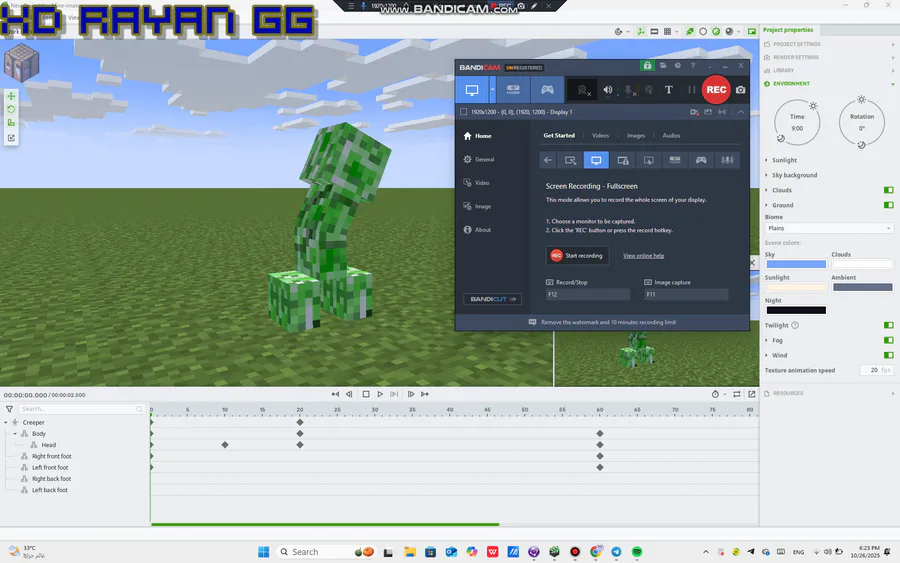Click the Ambient color swatch
Viewport: 900px width, 563px height.
[863, 288]
